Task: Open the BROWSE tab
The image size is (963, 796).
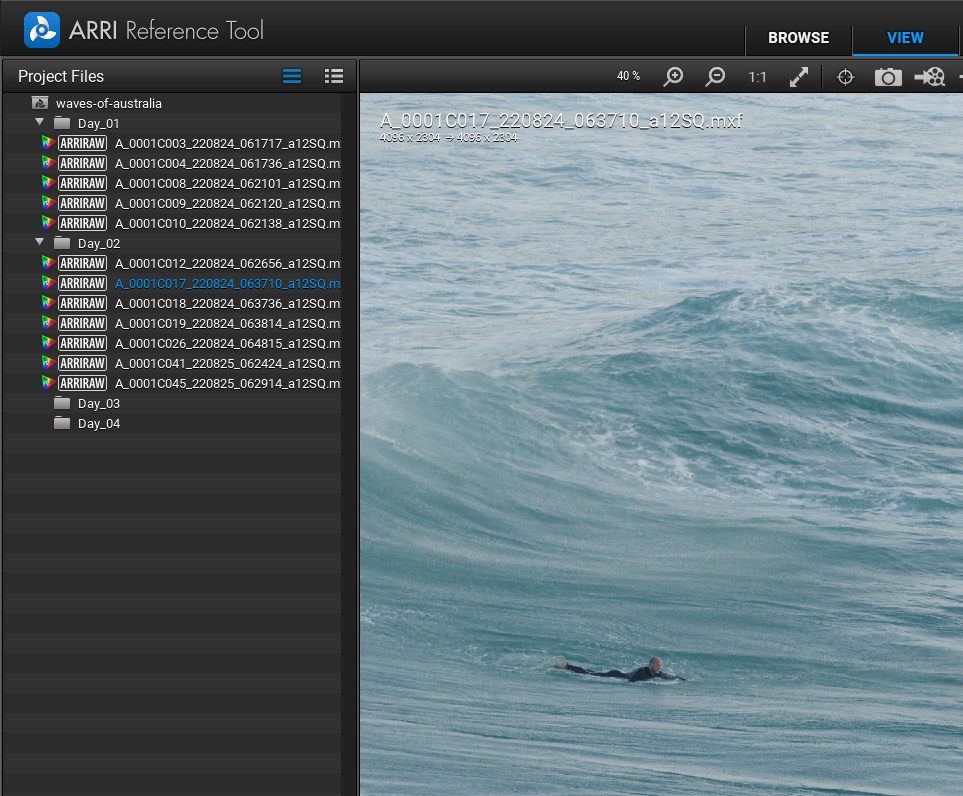Action: click(x=798, y=38)
